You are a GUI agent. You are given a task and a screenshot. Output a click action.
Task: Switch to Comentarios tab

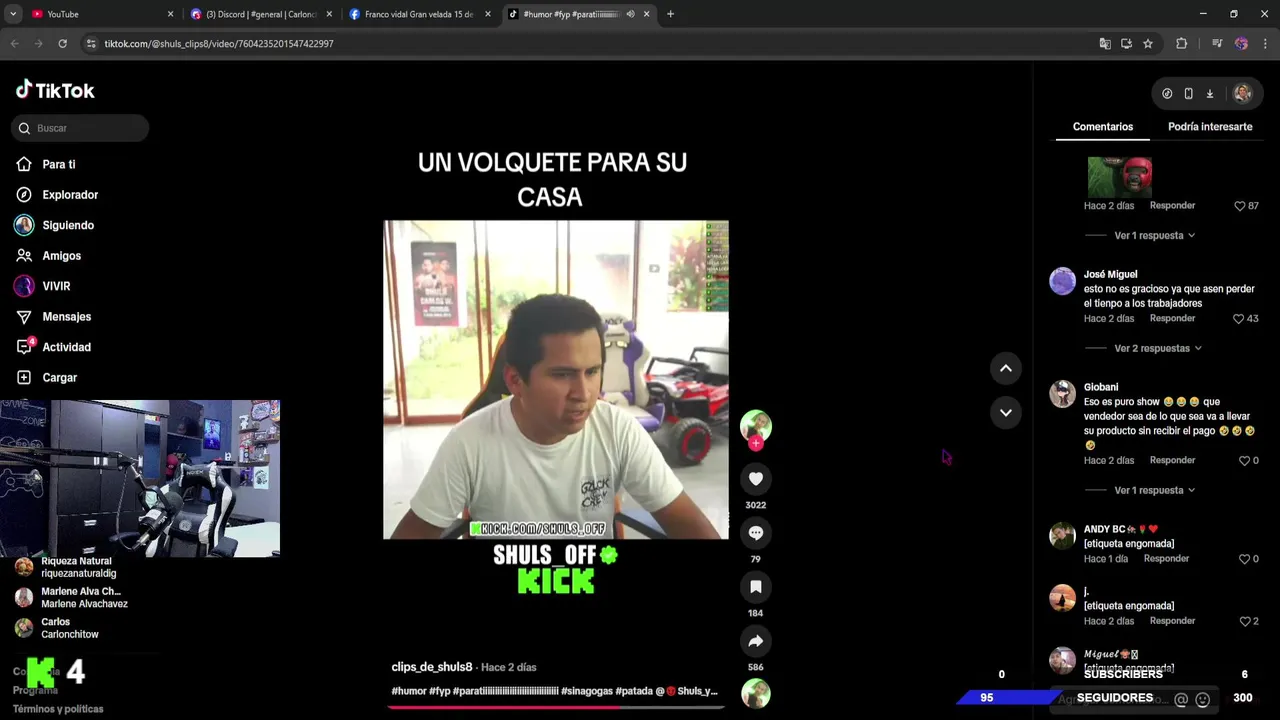click(x=1103, y=127)
